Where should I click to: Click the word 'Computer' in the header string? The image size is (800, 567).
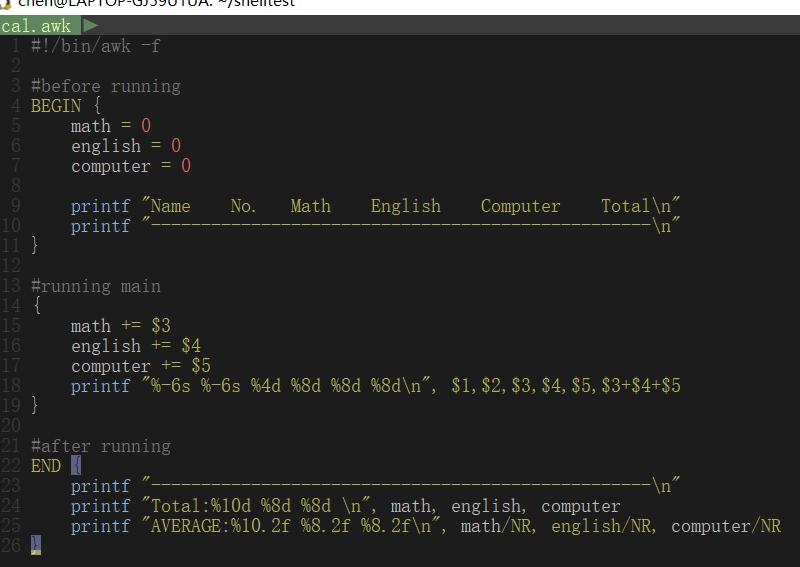pyautogui.click(x=520, y=206)
